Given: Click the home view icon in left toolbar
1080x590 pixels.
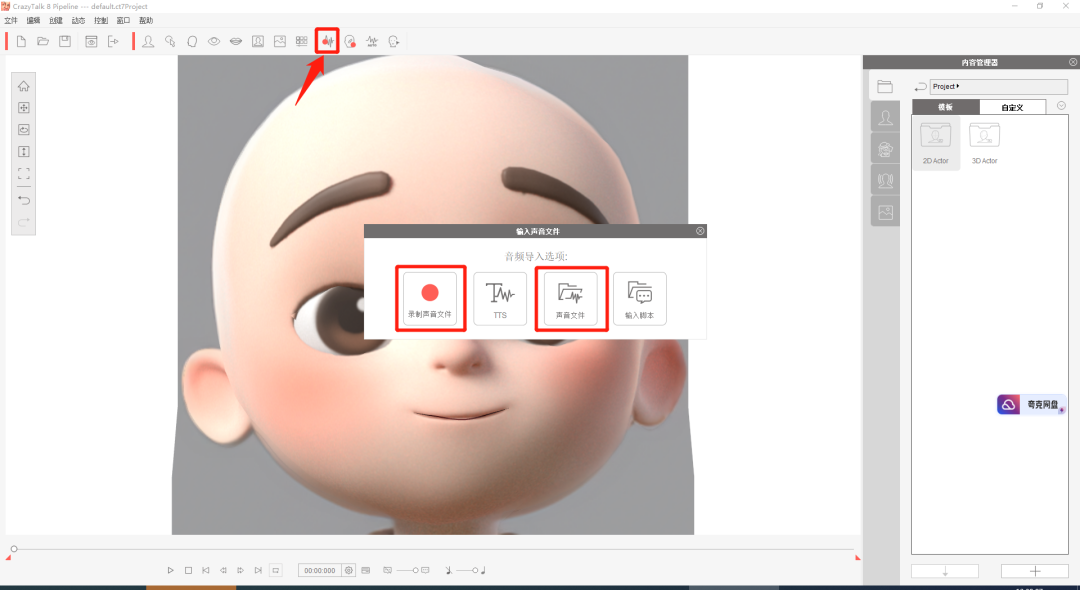Looking at the screenshot, I should pyautogui.click(x=23, y=86).
